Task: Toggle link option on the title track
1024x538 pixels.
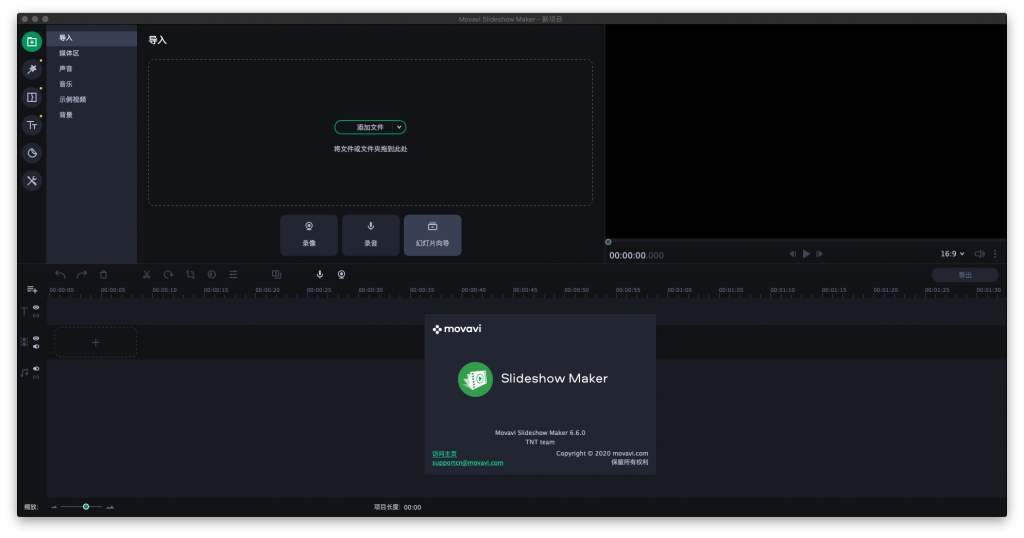Action: [36, 315]
